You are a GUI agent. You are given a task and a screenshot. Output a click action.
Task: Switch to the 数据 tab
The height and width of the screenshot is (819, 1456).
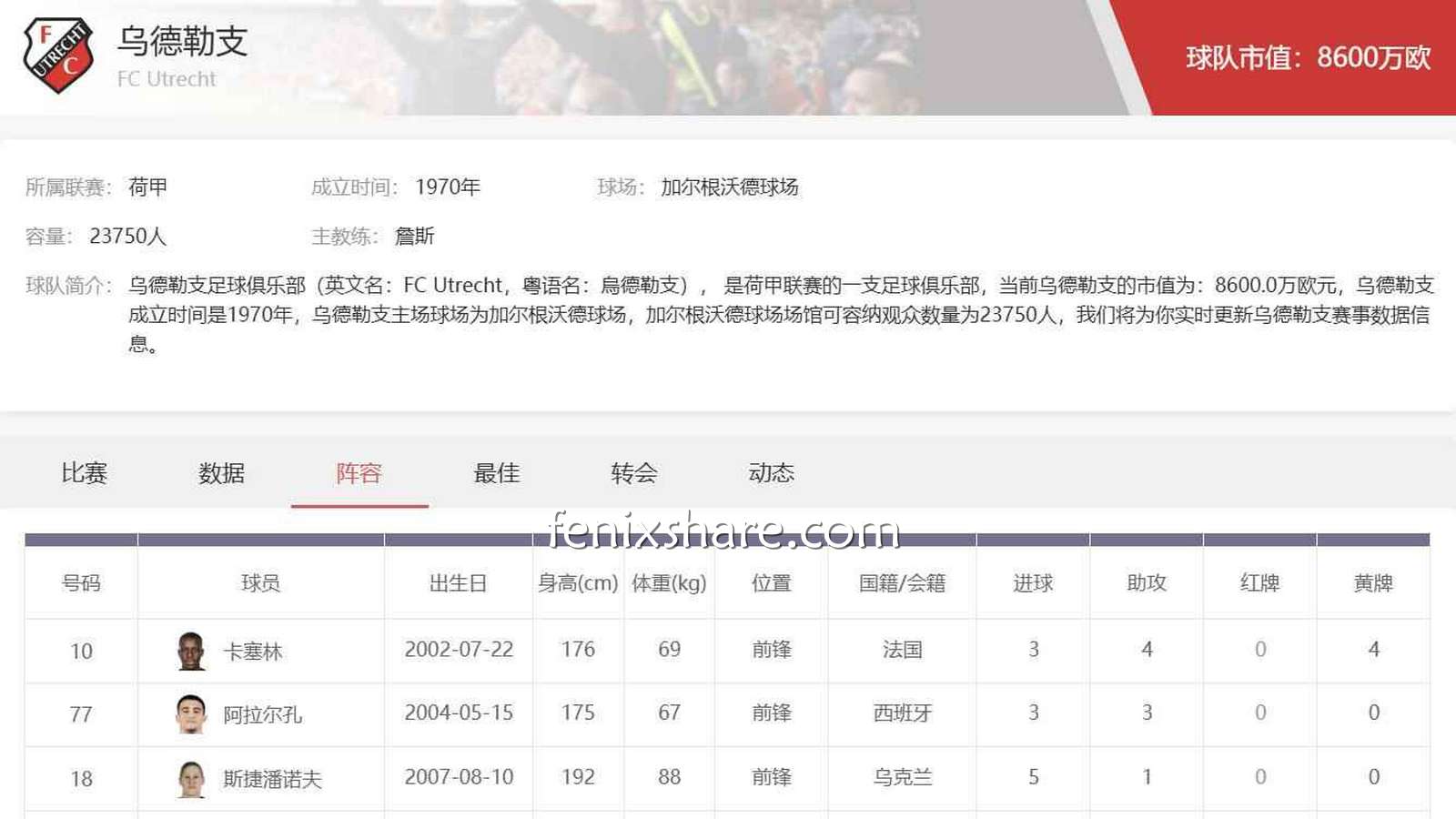(222, 473)
